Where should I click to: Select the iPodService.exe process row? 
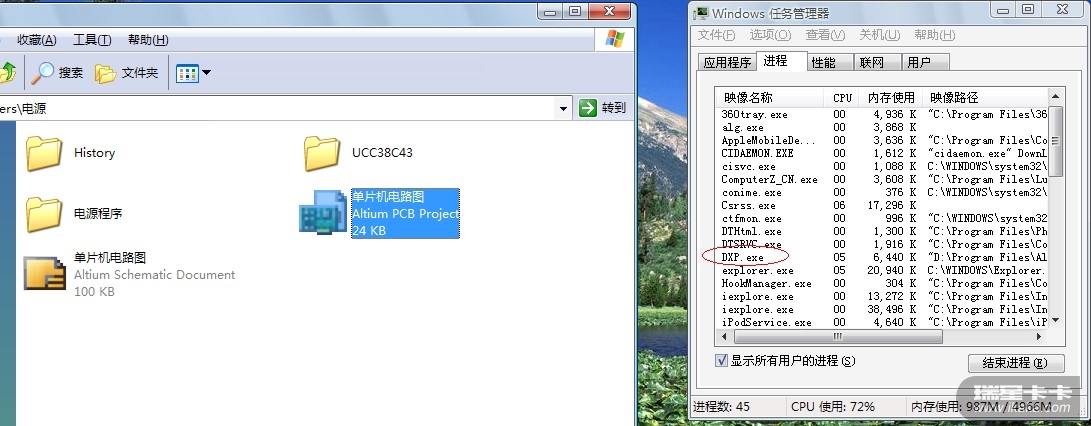click(882, 322)
